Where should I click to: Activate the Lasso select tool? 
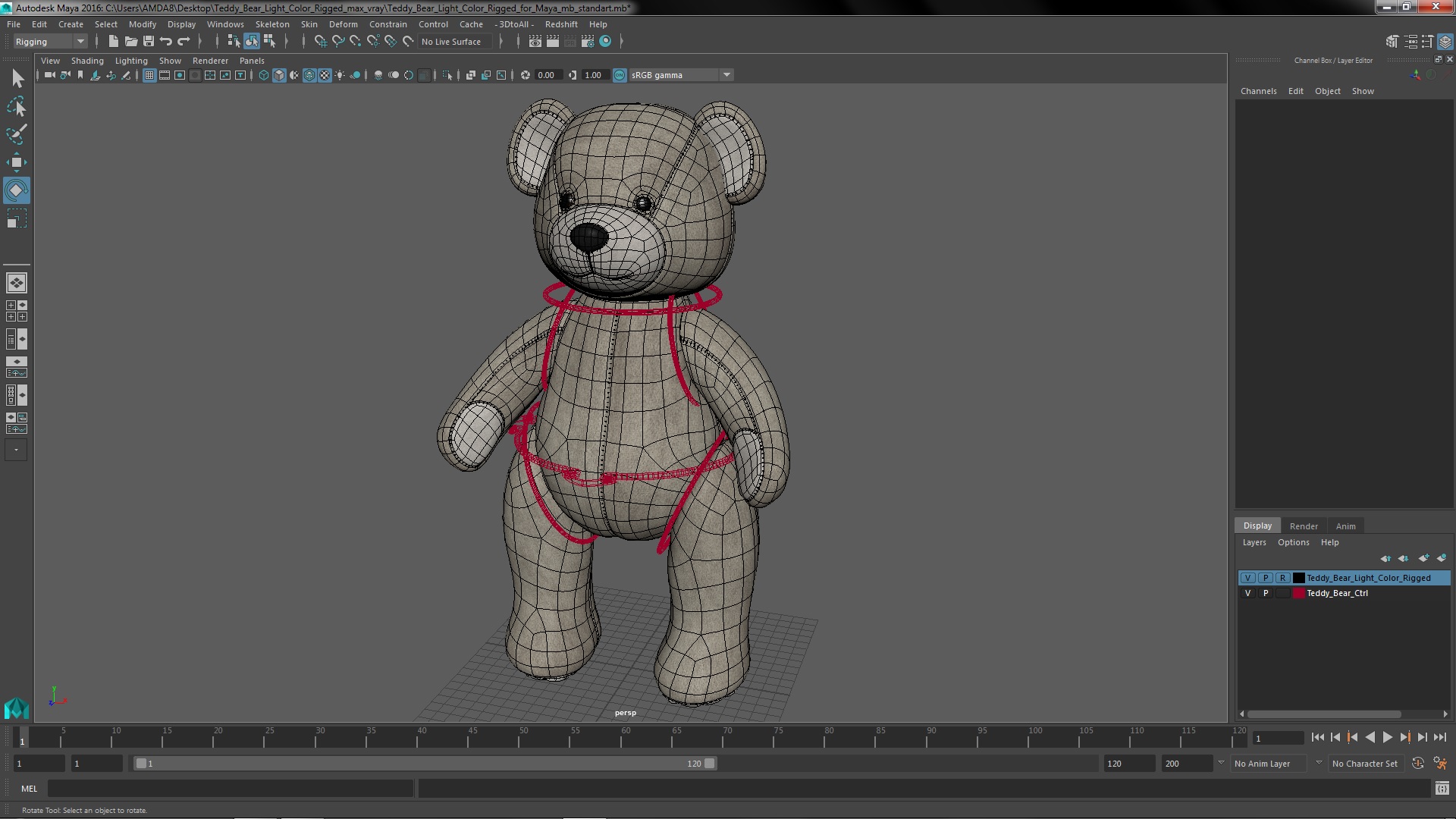[x=17, y=107]
